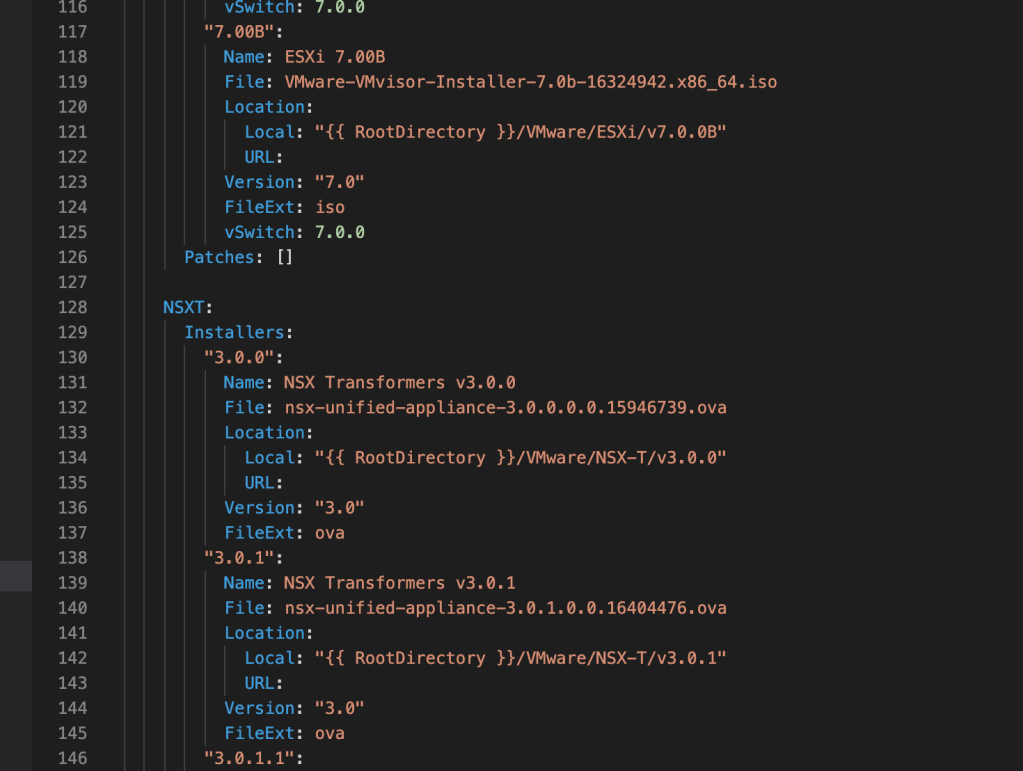Screen dimensions: 1023x771
Task: Click the NSX Transformers v3.0.1 name value
Action: coord(399,582)
